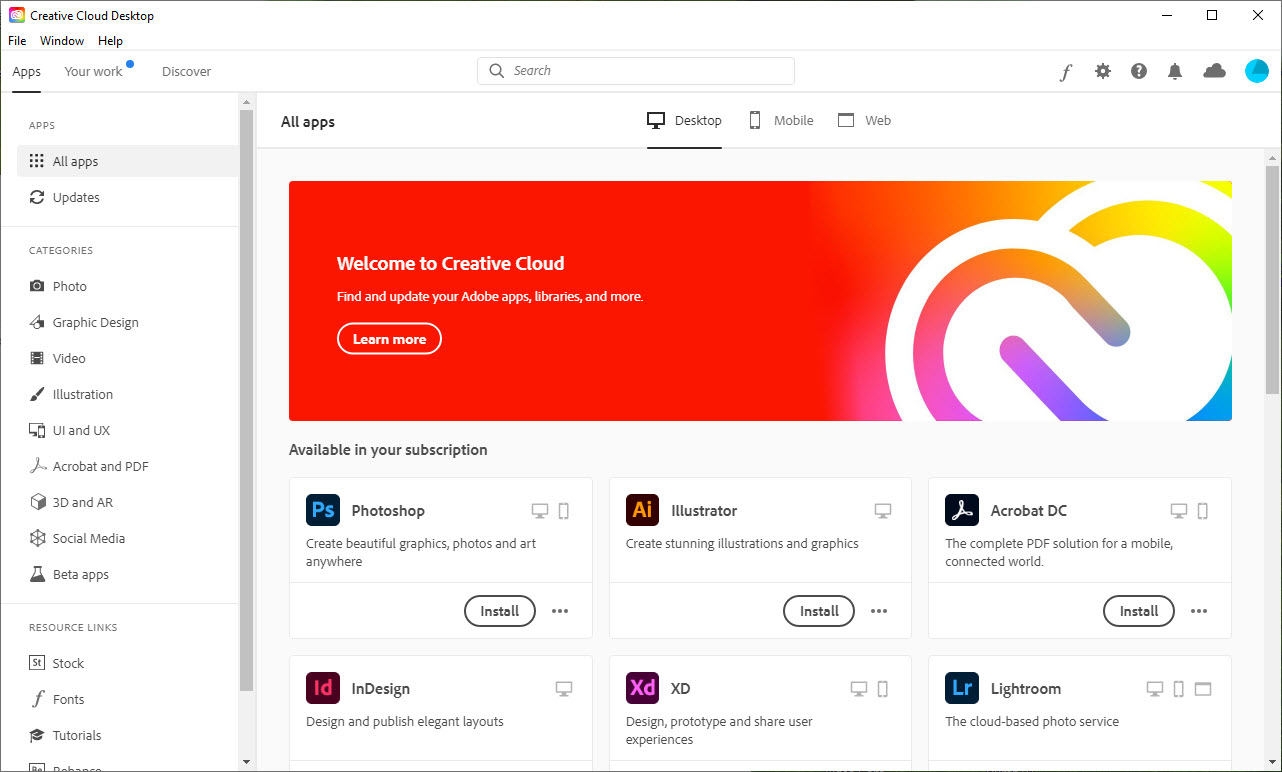Select the Apps tab
This screenshot has width=1282, height=772.
tap(27, 71)
